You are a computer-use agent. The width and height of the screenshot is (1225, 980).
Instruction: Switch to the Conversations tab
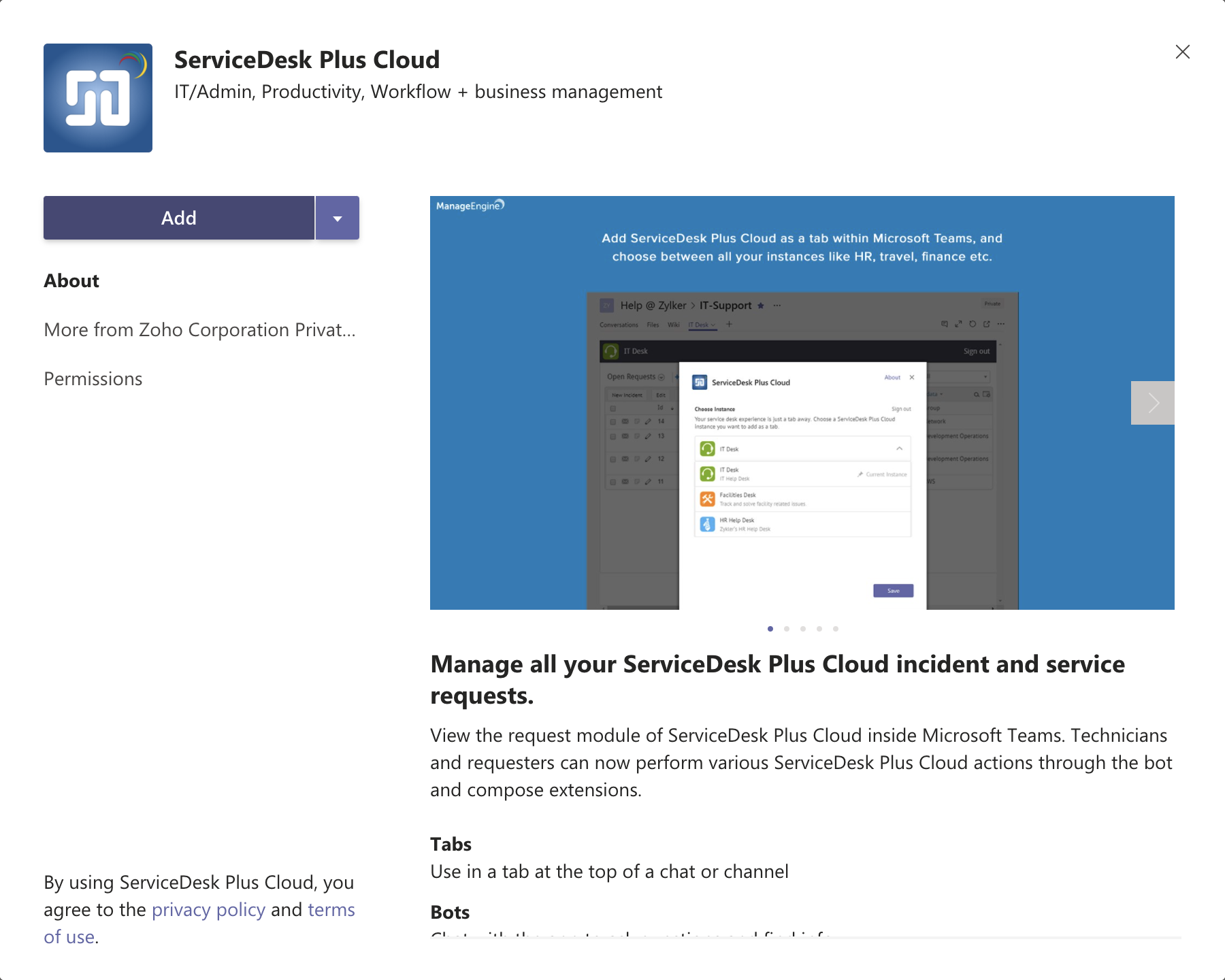(619, 325)
